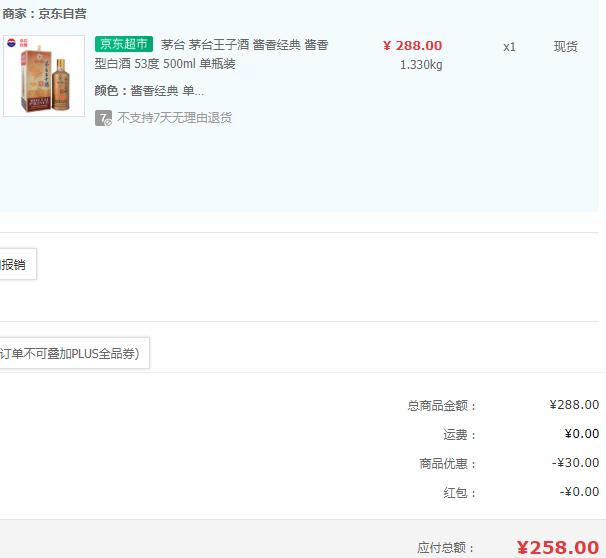
Task: Click the 报销 button
Action: point(18,264)
